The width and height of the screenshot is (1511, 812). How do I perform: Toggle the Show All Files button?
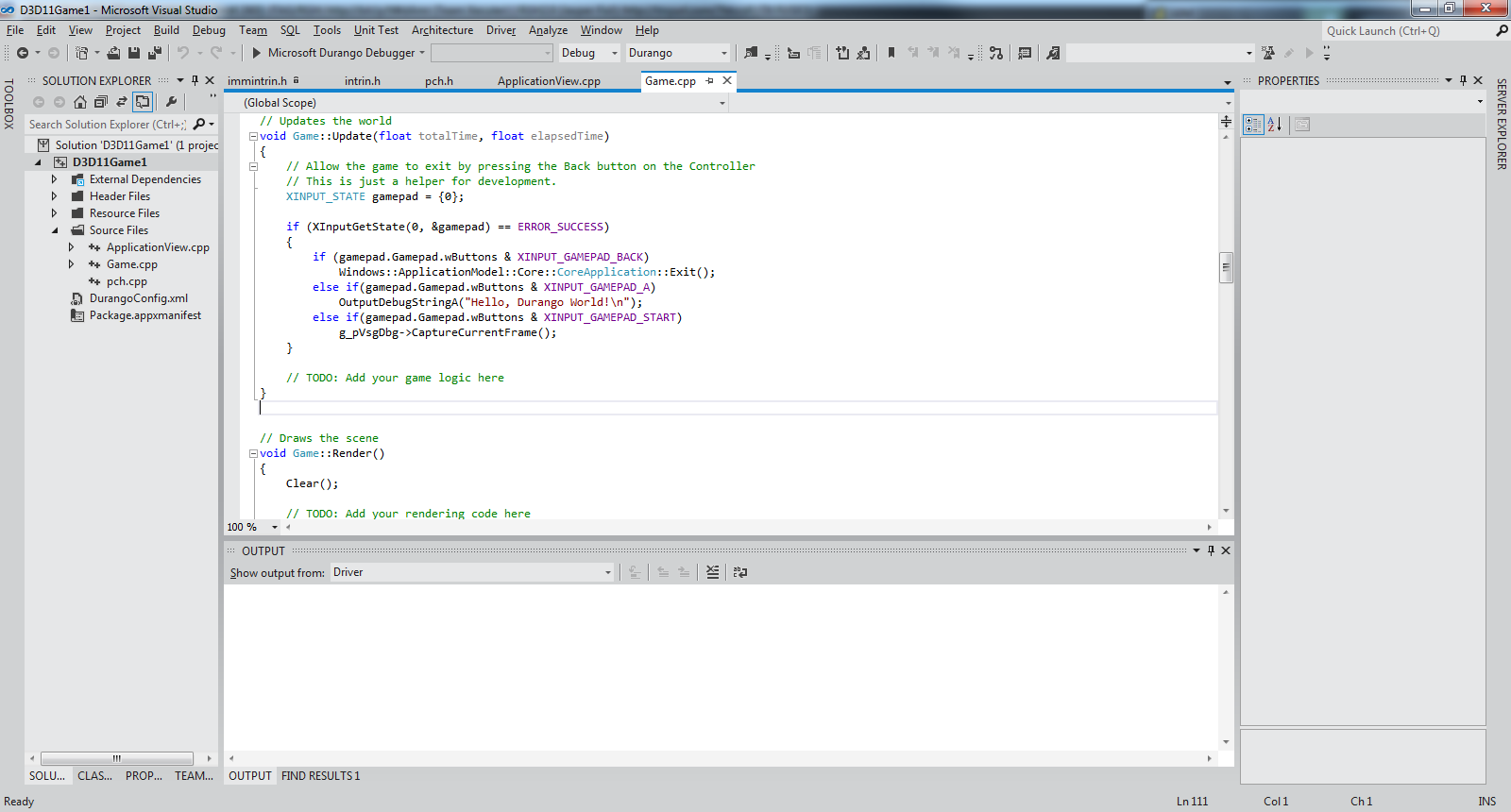(x=143, y=102)
